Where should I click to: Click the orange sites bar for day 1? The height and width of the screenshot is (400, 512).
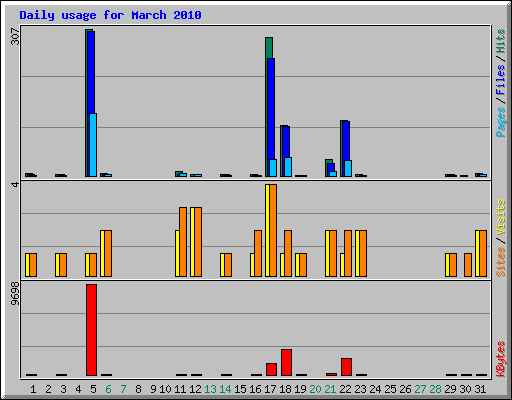pyautogui.click(x=33, y=265)
